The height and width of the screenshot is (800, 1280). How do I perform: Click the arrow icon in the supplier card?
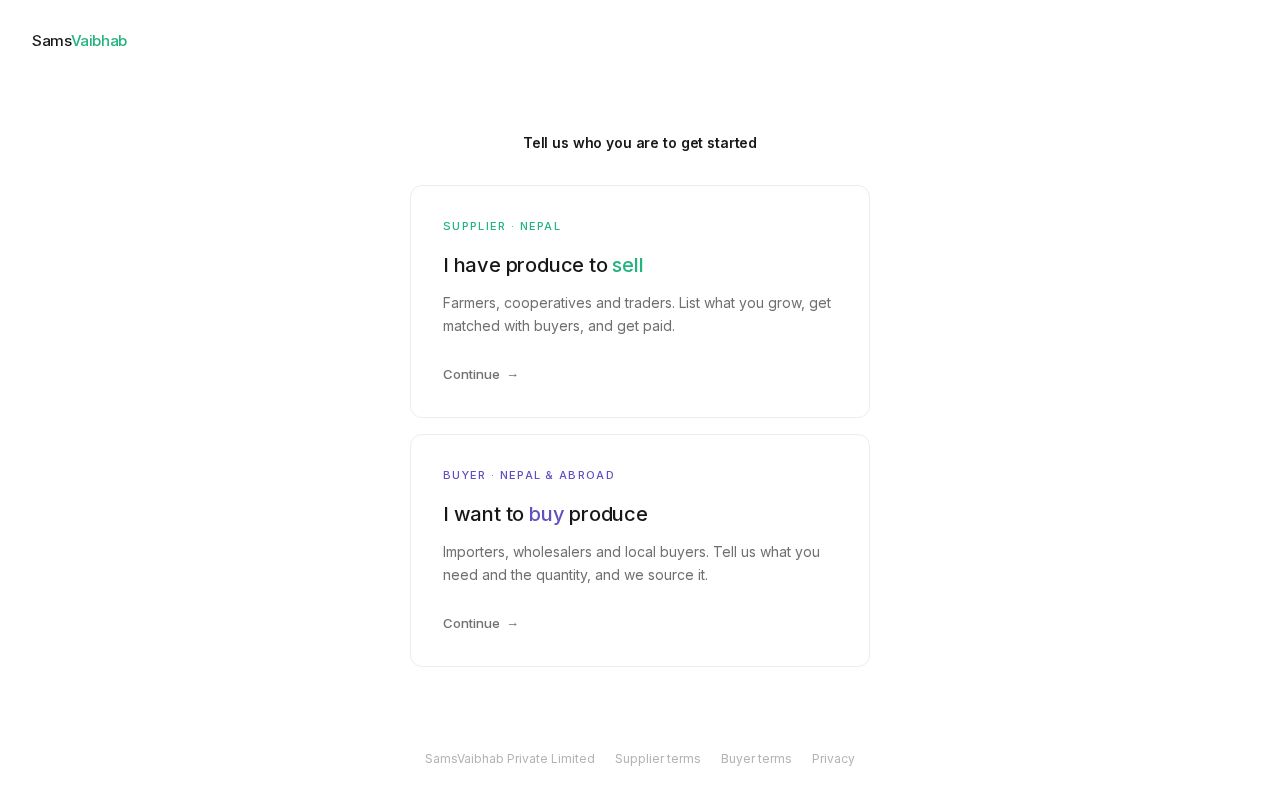tap(512, 375)
